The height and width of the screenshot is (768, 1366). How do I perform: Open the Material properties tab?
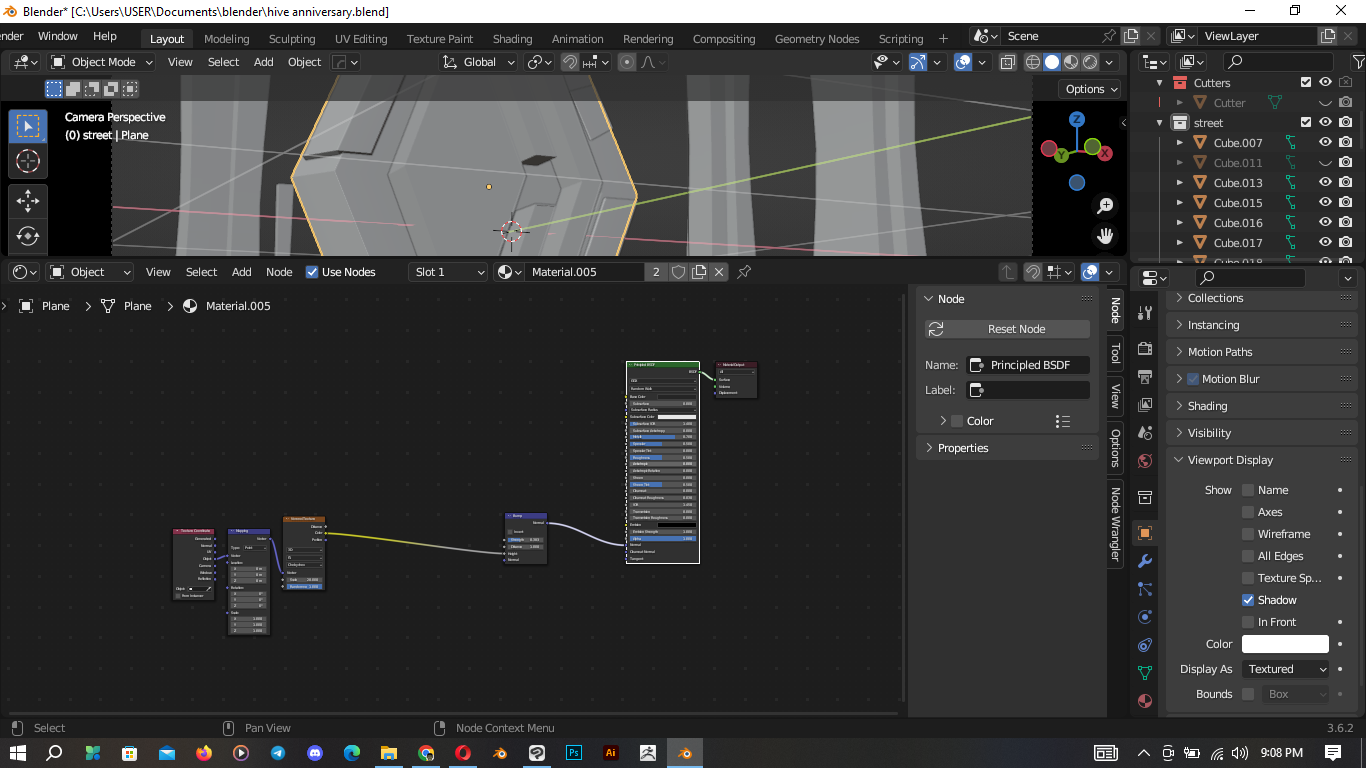[1146, 701]
